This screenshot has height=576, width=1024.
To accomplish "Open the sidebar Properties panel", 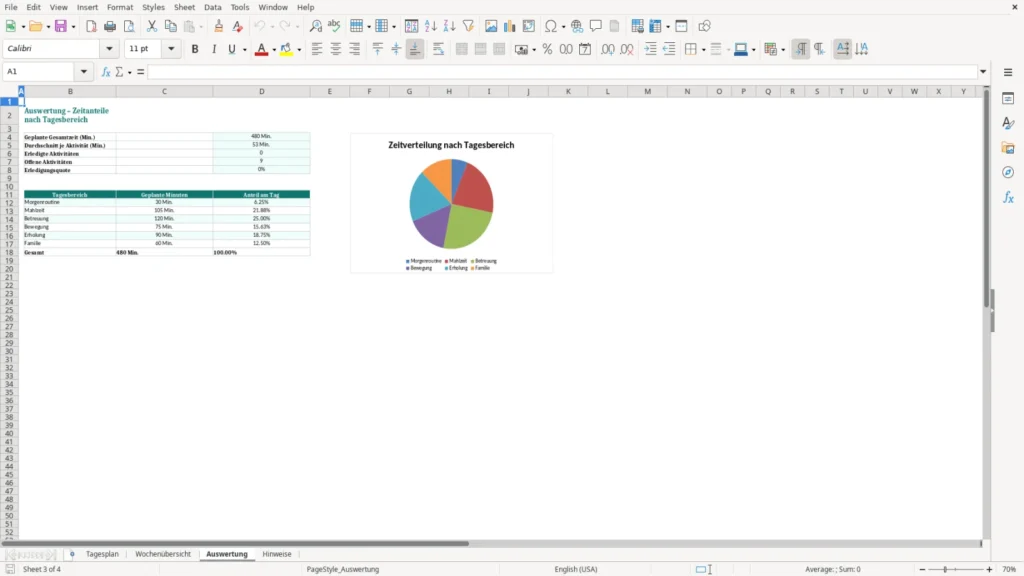I will pos(1008,99).
